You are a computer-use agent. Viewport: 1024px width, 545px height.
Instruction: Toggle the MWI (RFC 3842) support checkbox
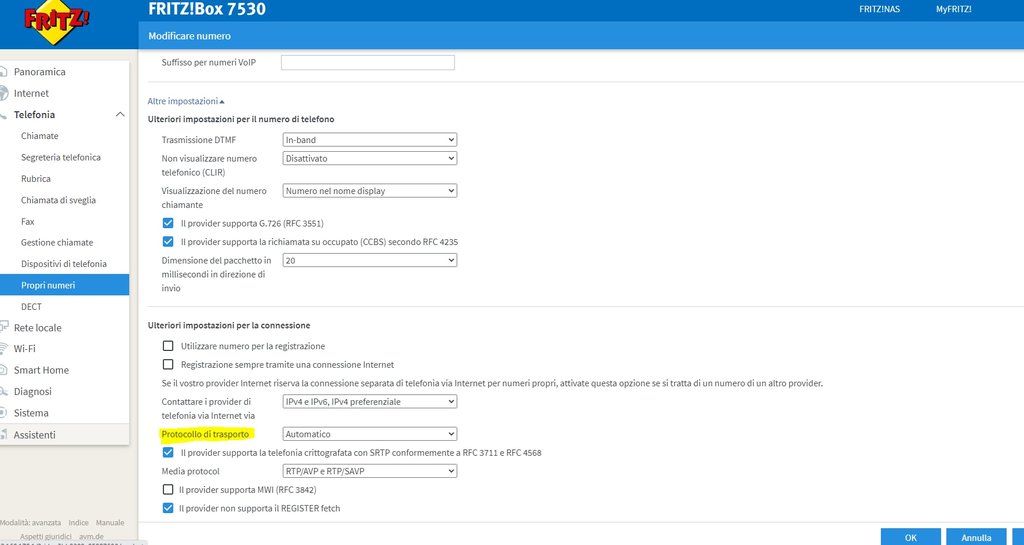pyautogui.click(x=168, y=490)
